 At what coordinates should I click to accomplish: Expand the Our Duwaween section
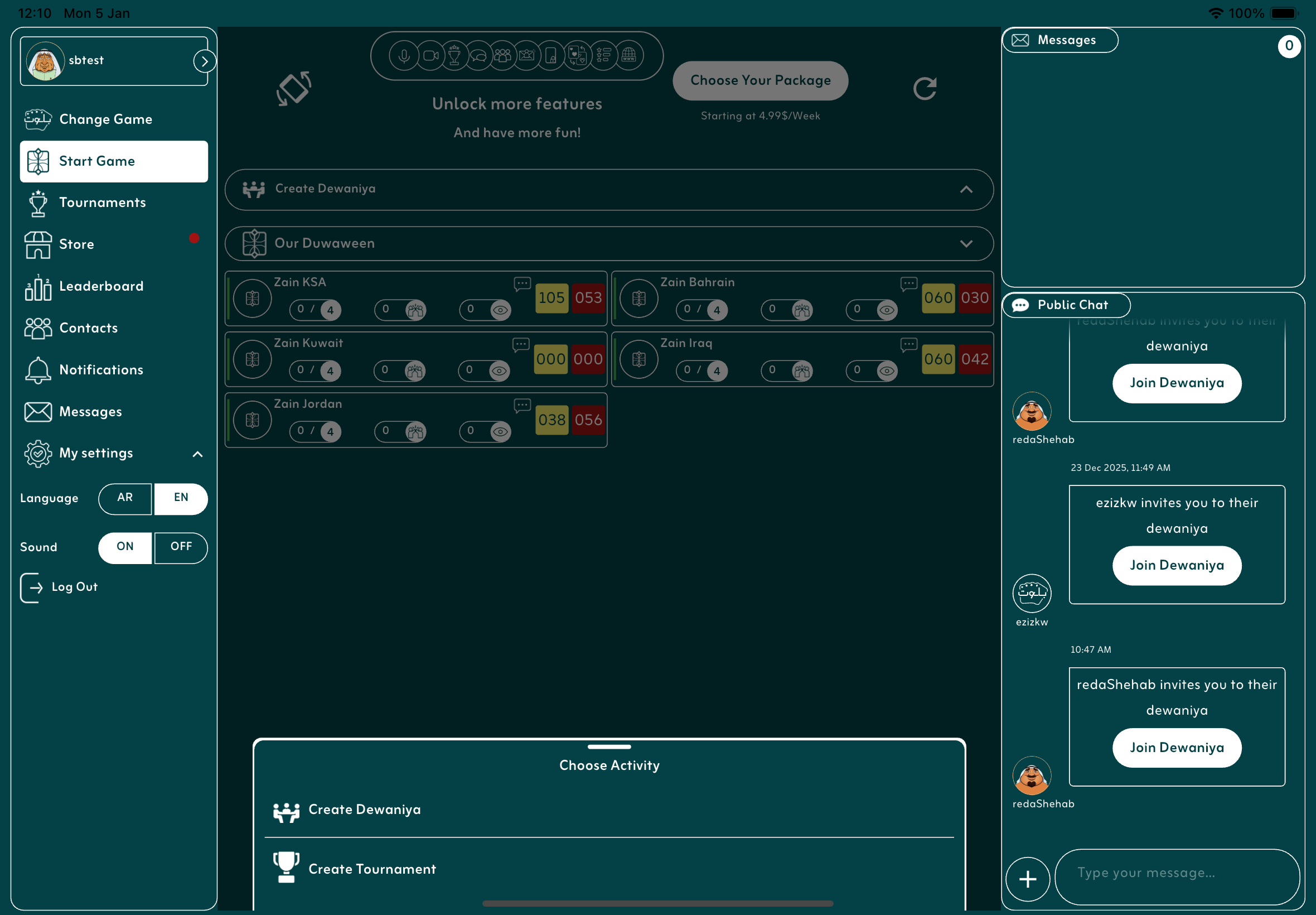click(966, 244)
